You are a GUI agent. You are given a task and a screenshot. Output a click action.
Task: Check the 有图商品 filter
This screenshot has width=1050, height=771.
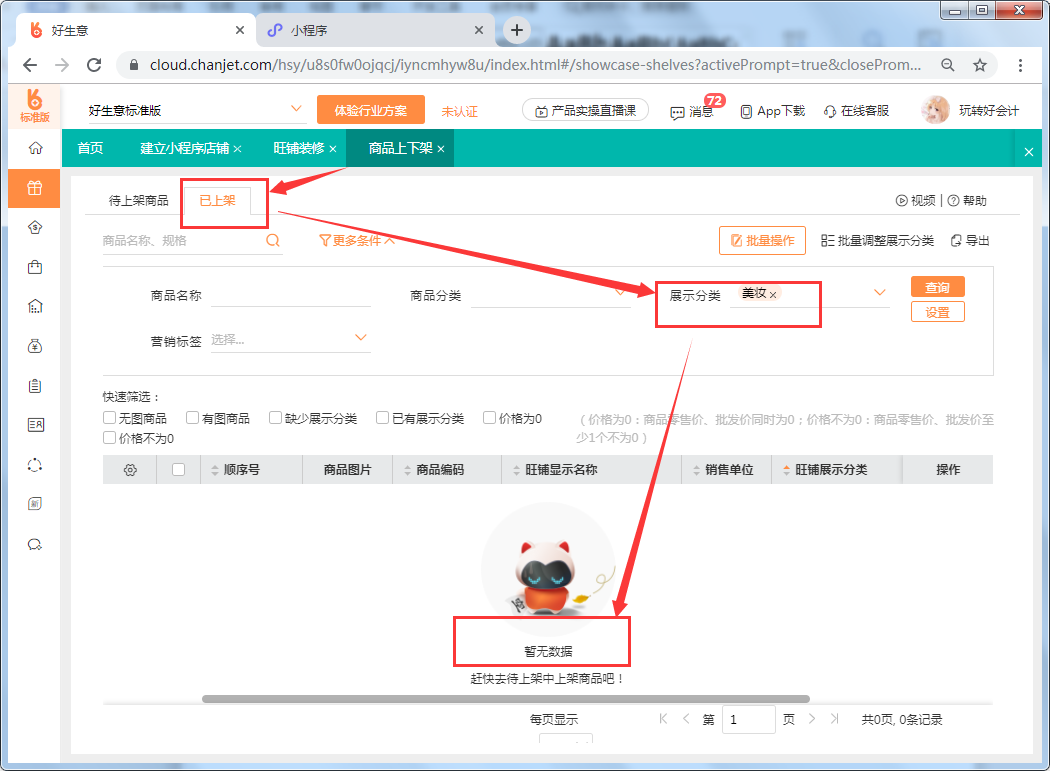(192, 418)
